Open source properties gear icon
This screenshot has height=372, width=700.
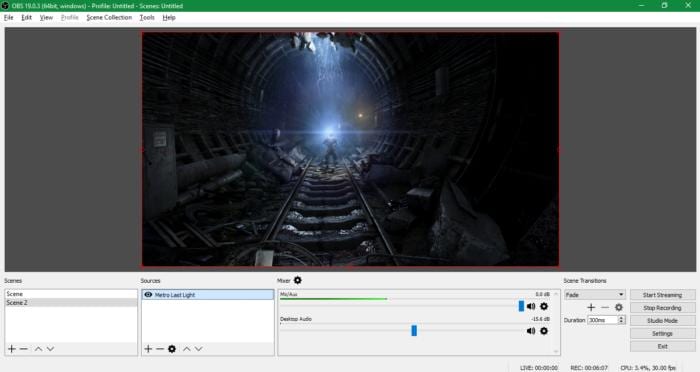pyautogui.click(x=172, y=349)
